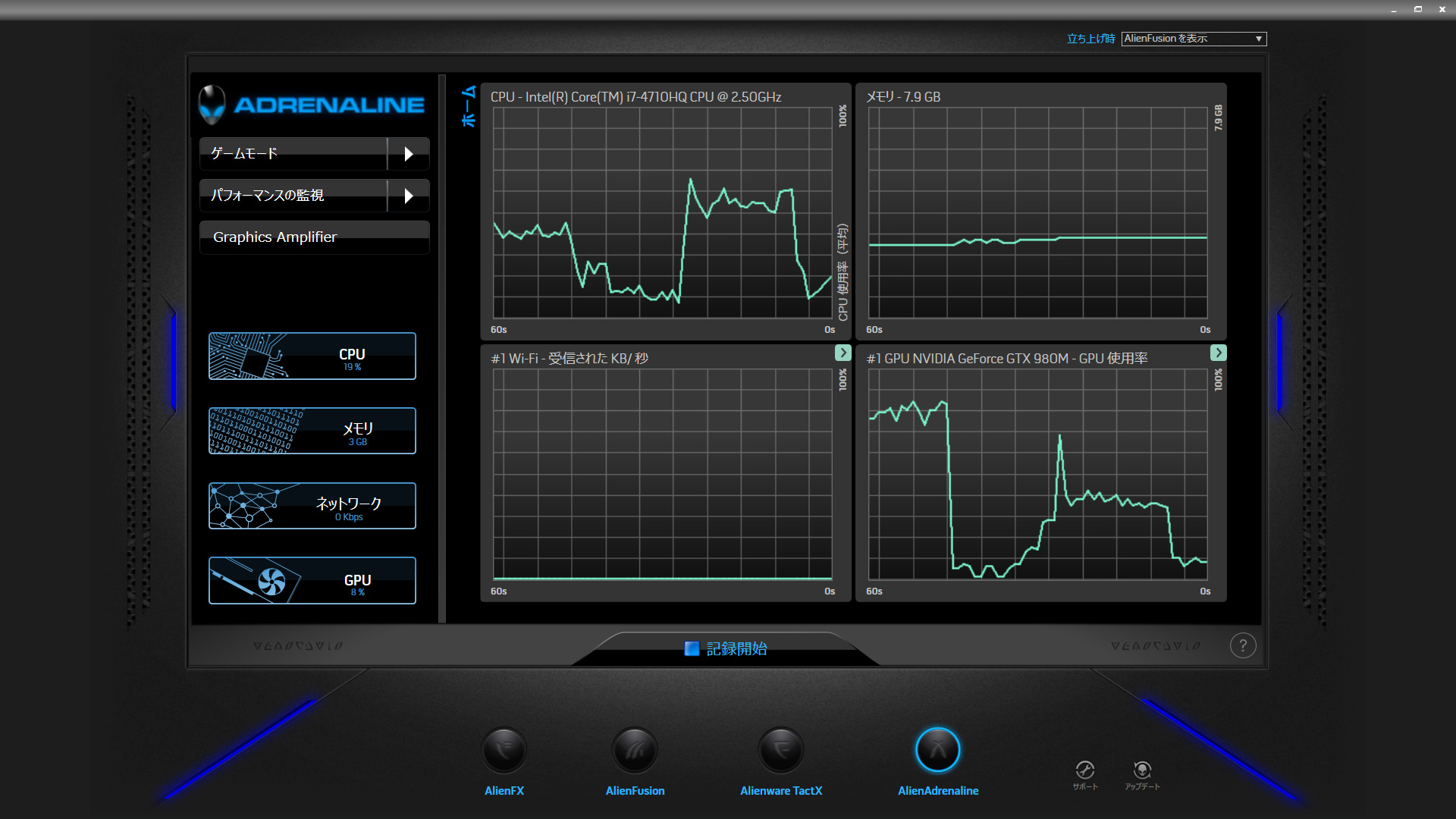
Task: Click the update (アップデート) alien icon
Action: (1142, 770)
